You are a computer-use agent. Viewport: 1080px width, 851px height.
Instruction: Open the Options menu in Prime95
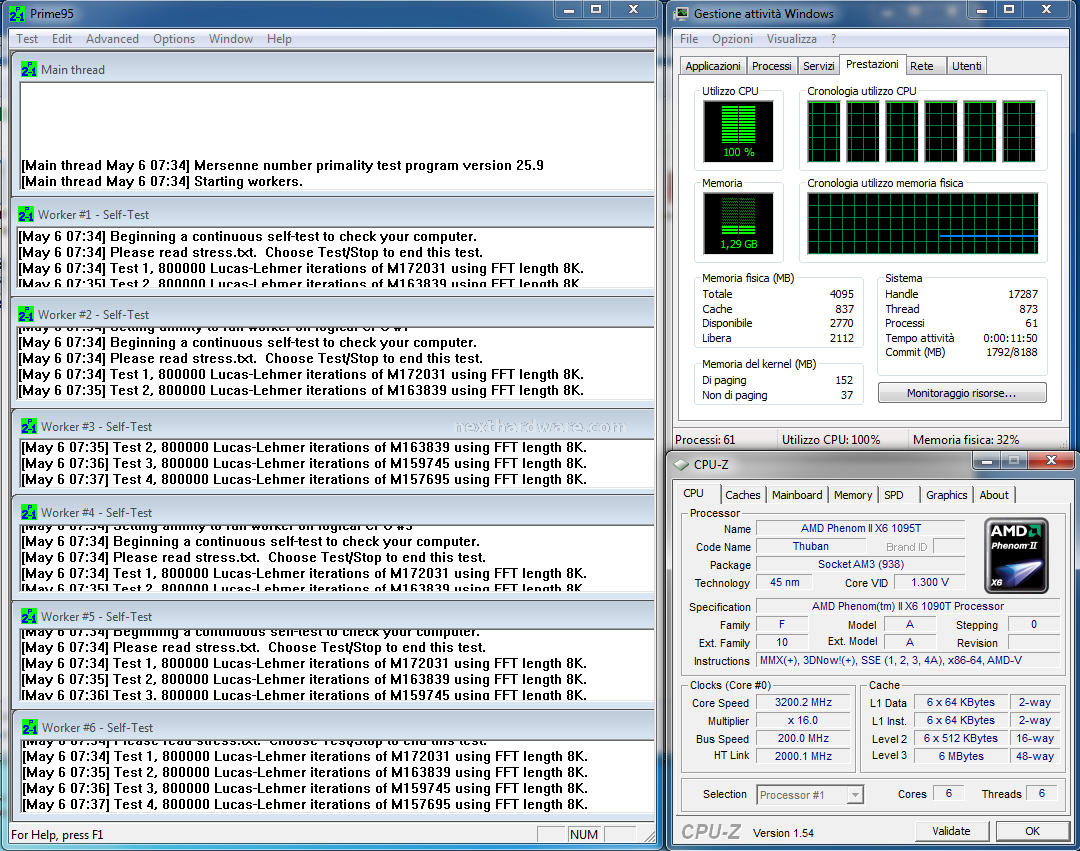pyautogui.click(x=174, y=39)
